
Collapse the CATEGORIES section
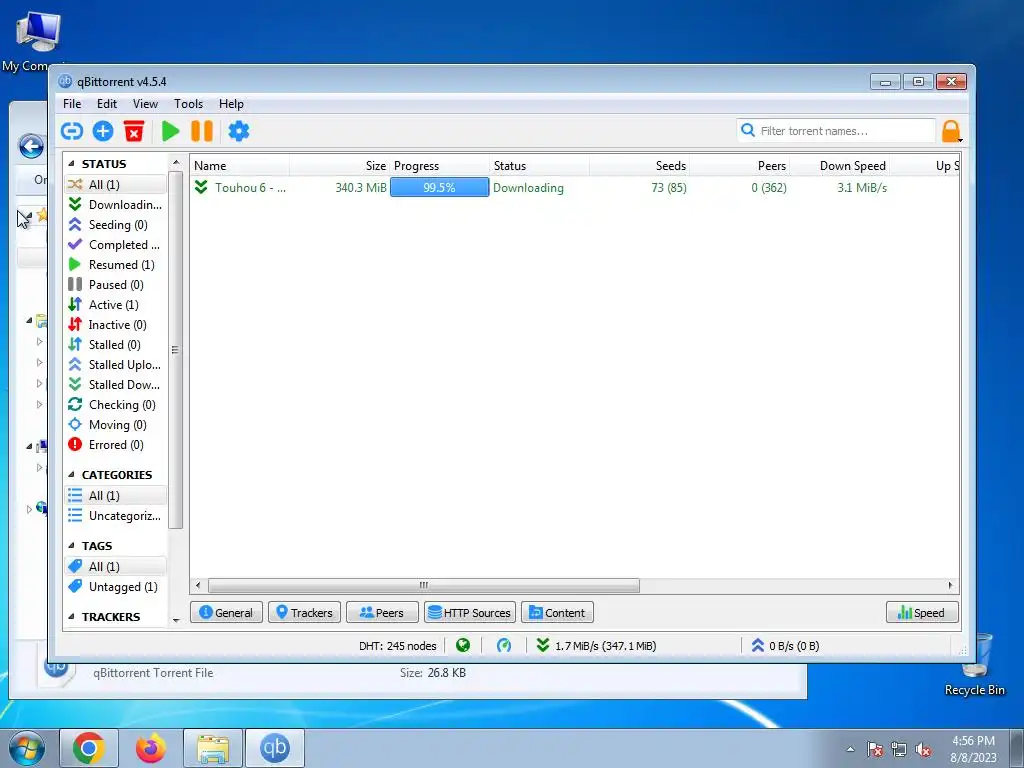coord(71,475)
